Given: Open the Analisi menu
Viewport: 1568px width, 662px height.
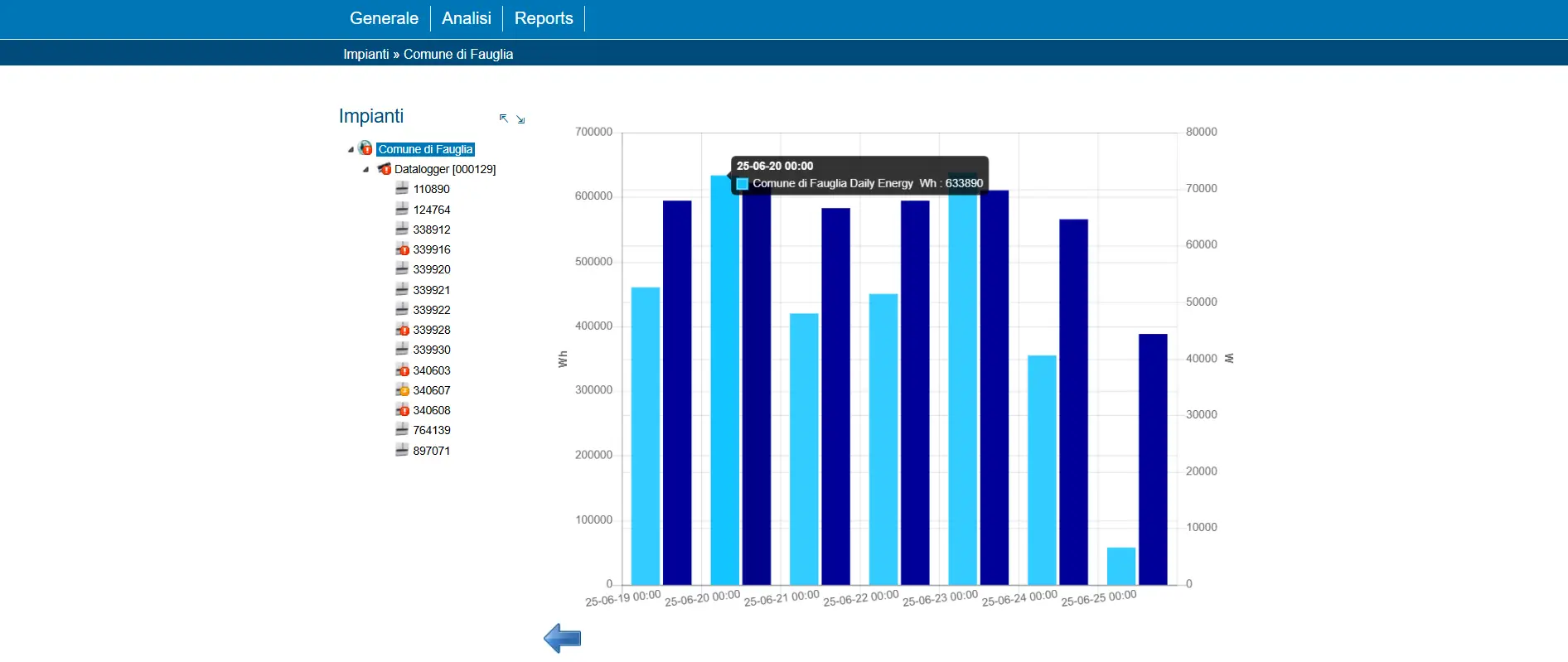Looking at the screenshot, I should 467,18.
